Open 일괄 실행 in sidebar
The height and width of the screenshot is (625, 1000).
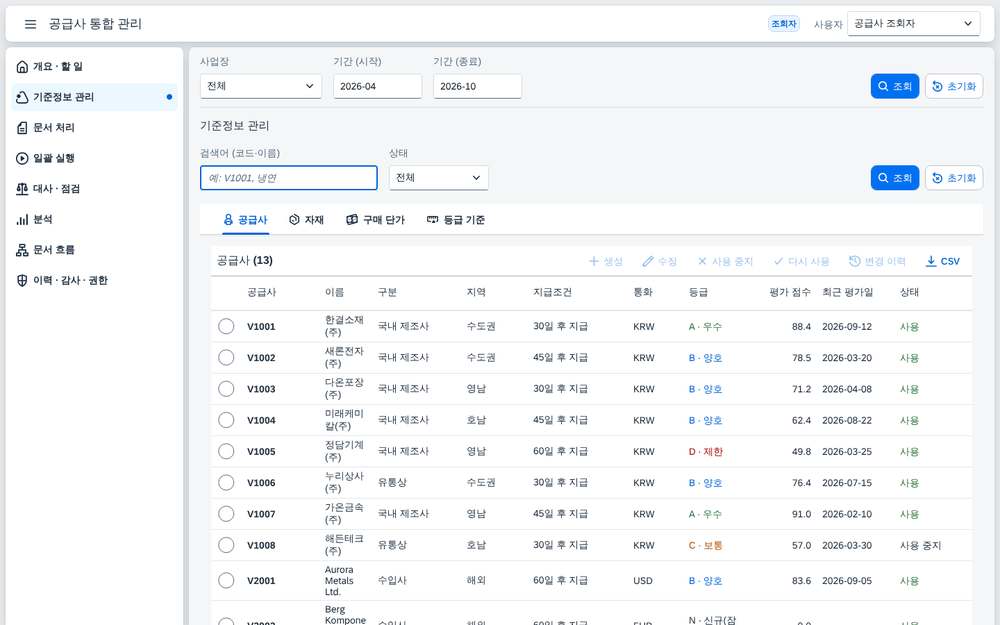point(94,158)
